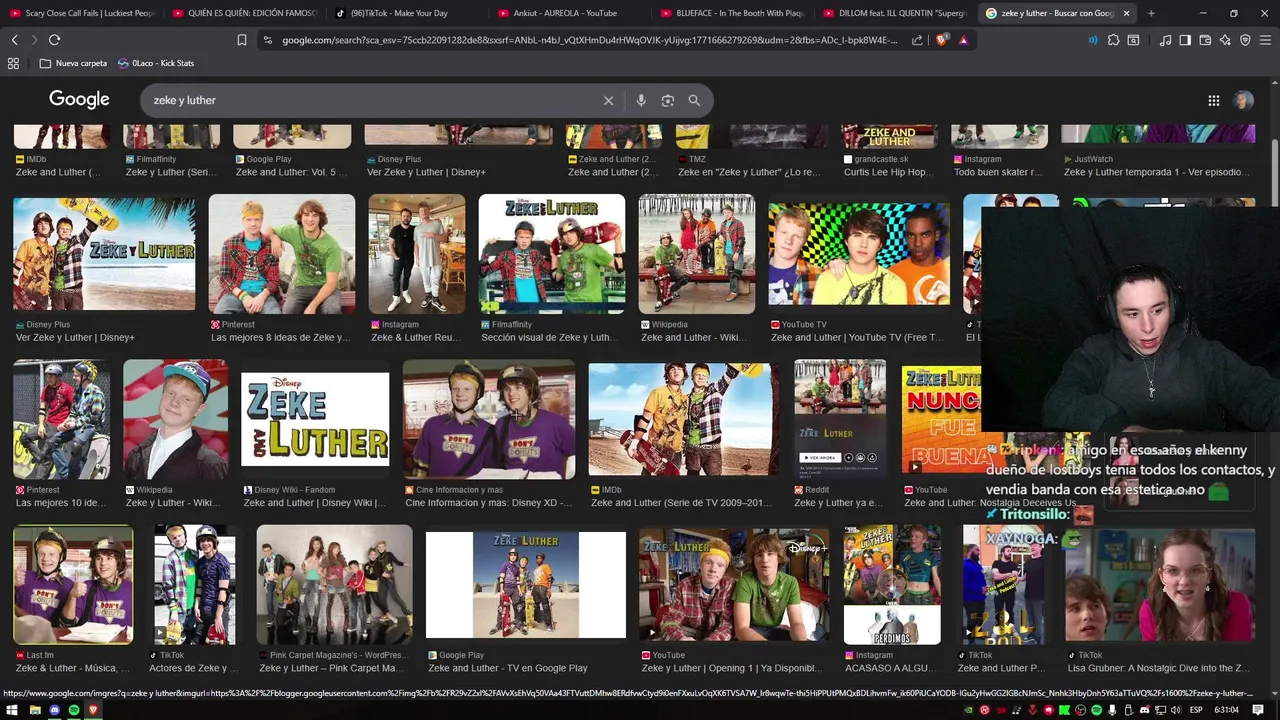Go to the Google logo homepage
This screenshot has height=720, width=1280.
(79, 99)
